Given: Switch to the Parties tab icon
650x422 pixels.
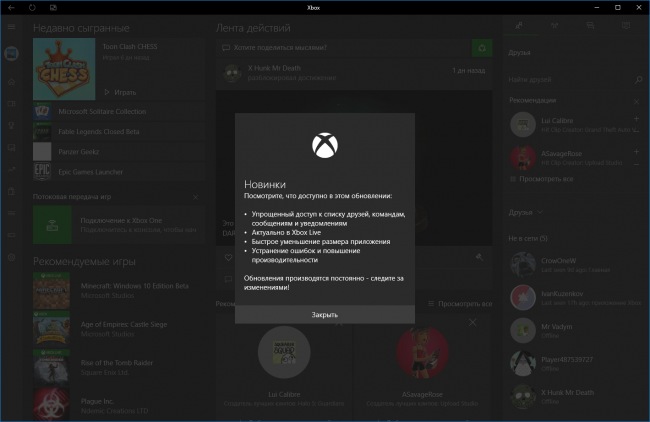Looking at the screenshot, I should click(554, 26).
